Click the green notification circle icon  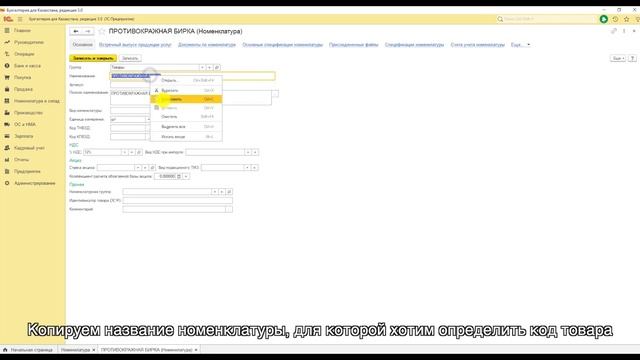pyautogui.click(x=604, y=19)
